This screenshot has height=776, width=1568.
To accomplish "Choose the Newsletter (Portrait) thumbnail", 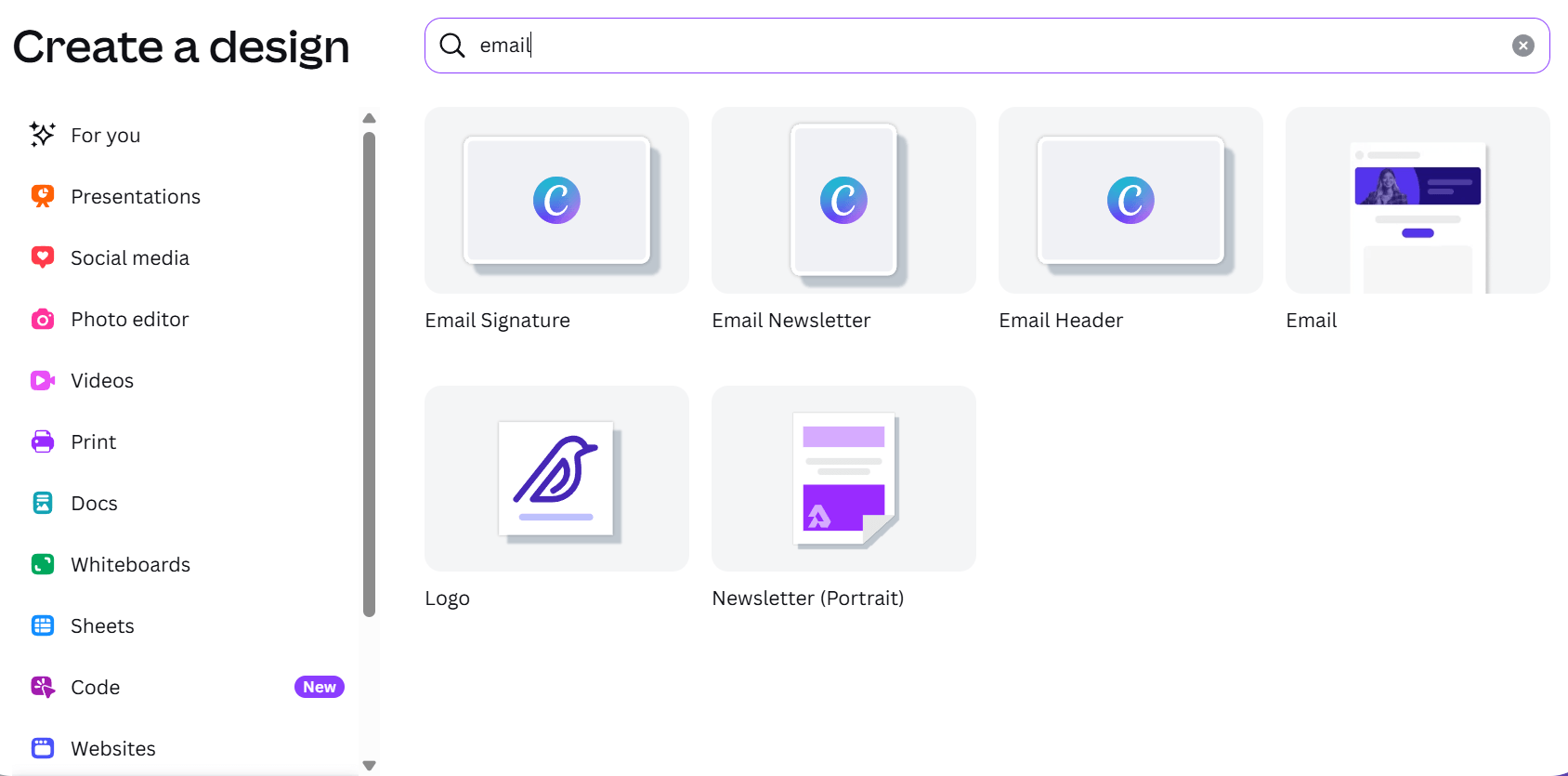I will coord(843,479).
